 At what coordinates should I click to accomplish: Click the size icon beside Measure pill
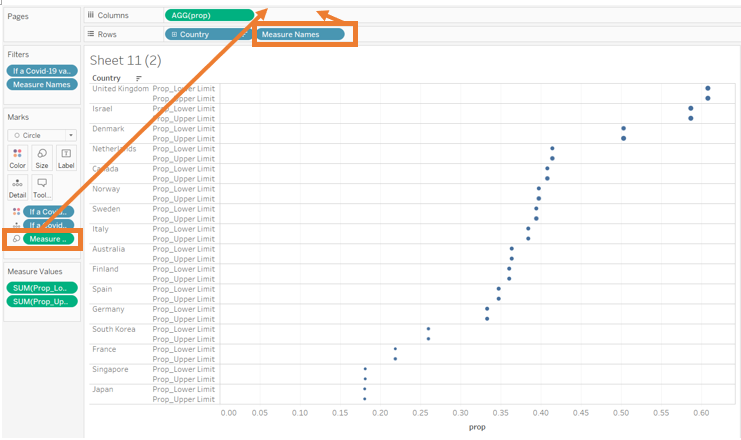click(x=17, y=239)
